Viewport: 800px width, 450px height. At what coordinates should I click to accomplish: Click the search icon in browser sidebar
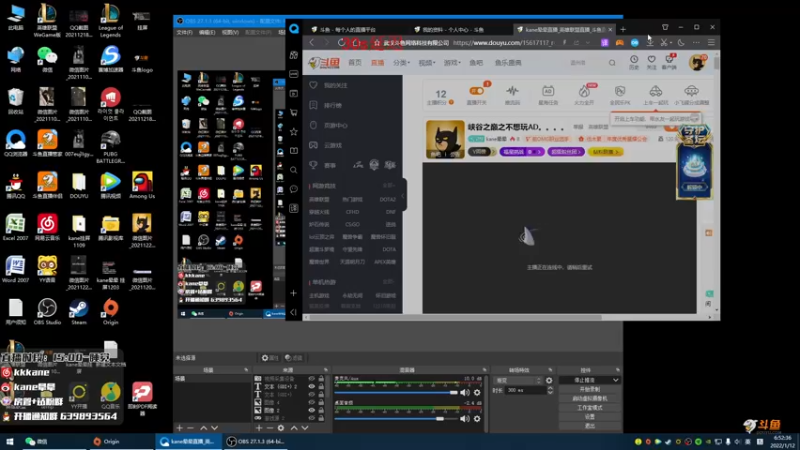click(294, 170)
